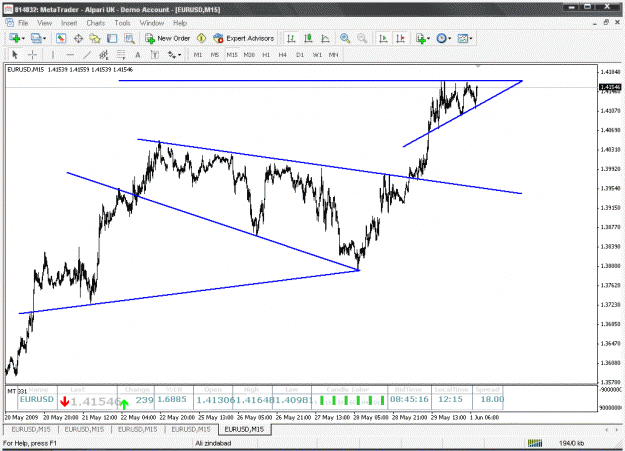Click the 'Ali zindabad' profile status text

tap(213, 443)
